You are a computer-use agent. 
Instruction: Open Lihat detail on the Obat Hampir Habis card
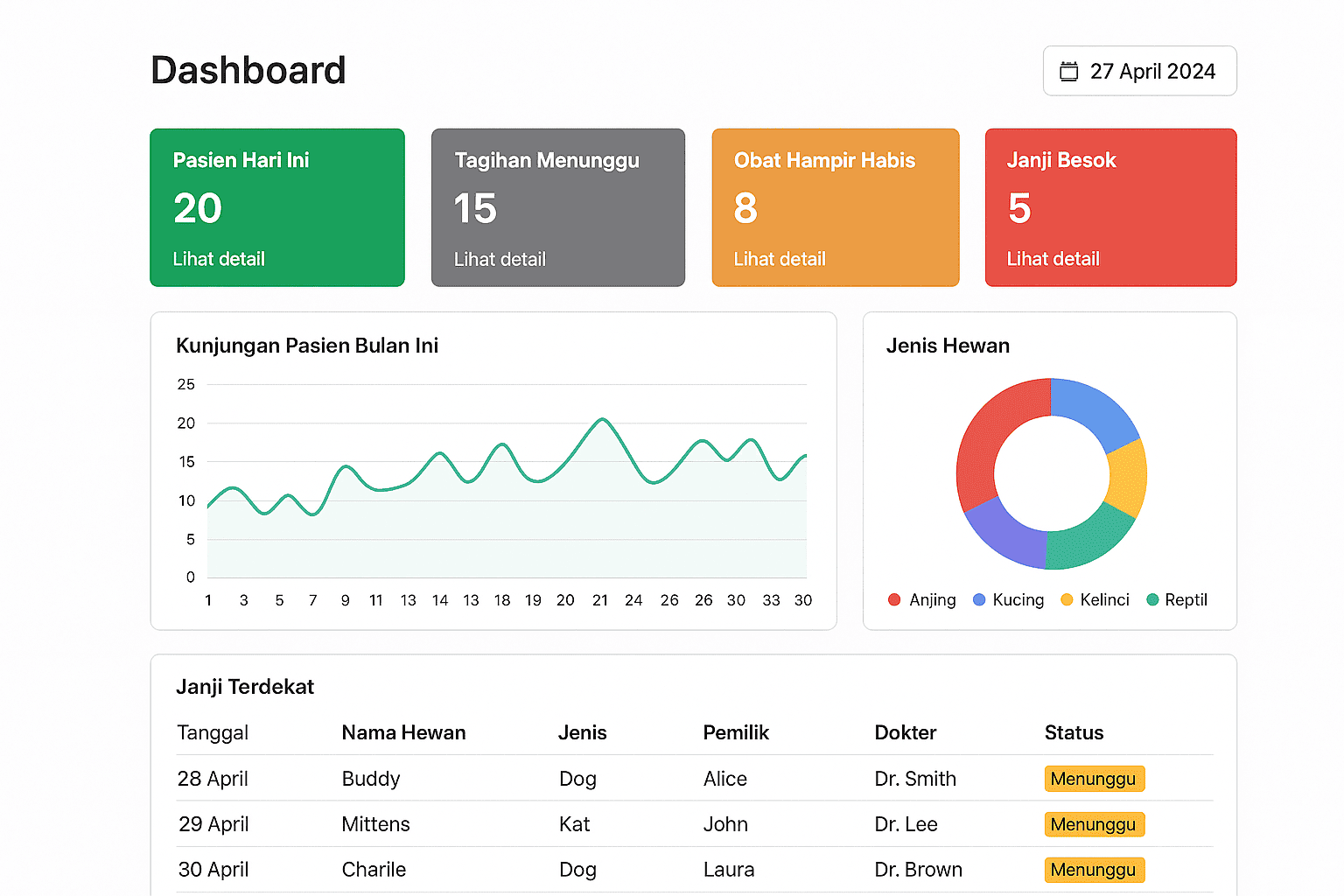click(780, 259)
